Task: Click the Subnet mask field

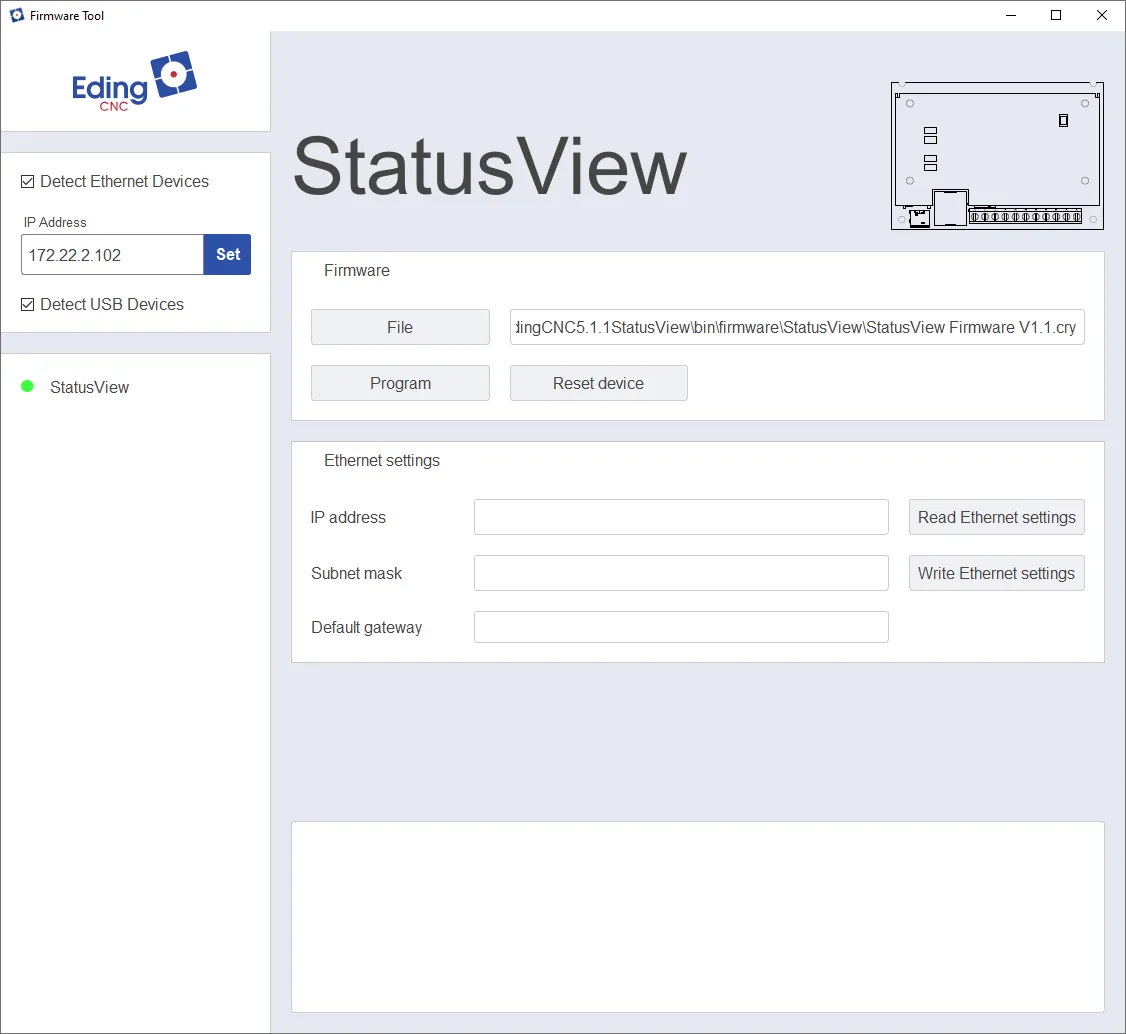Action: (681, 573)
